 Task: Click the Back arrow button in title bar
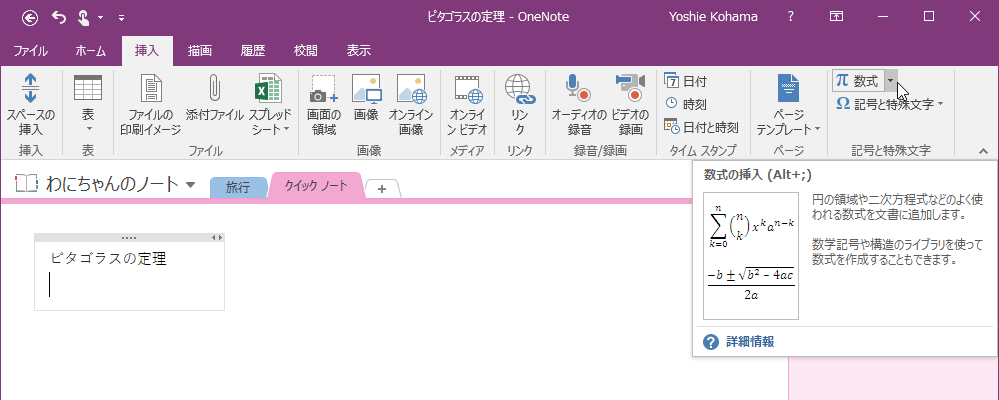point(29,17)
